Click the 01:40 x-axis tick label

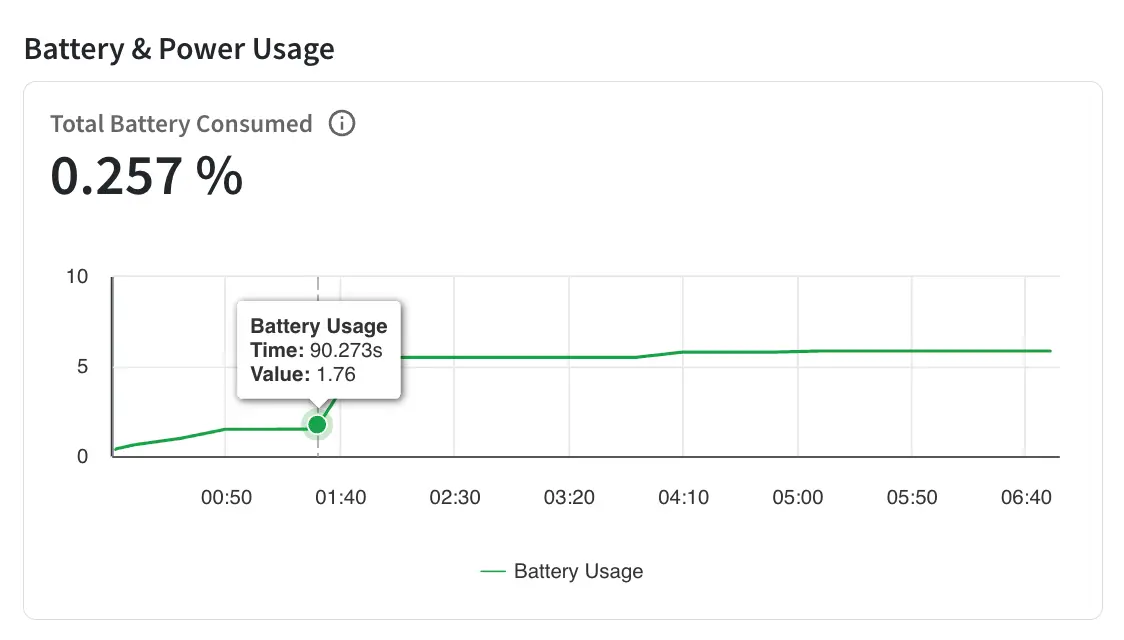(x=340, y=497)
